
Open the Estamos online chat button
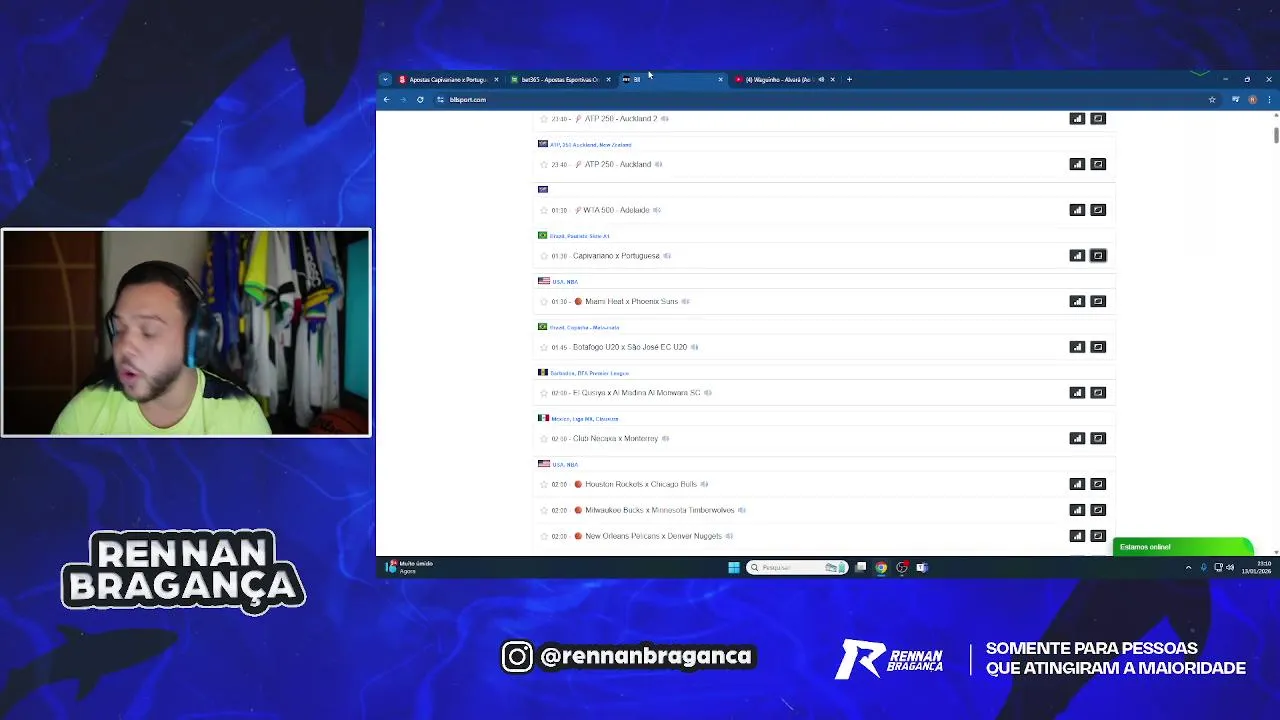[1182, 547]
